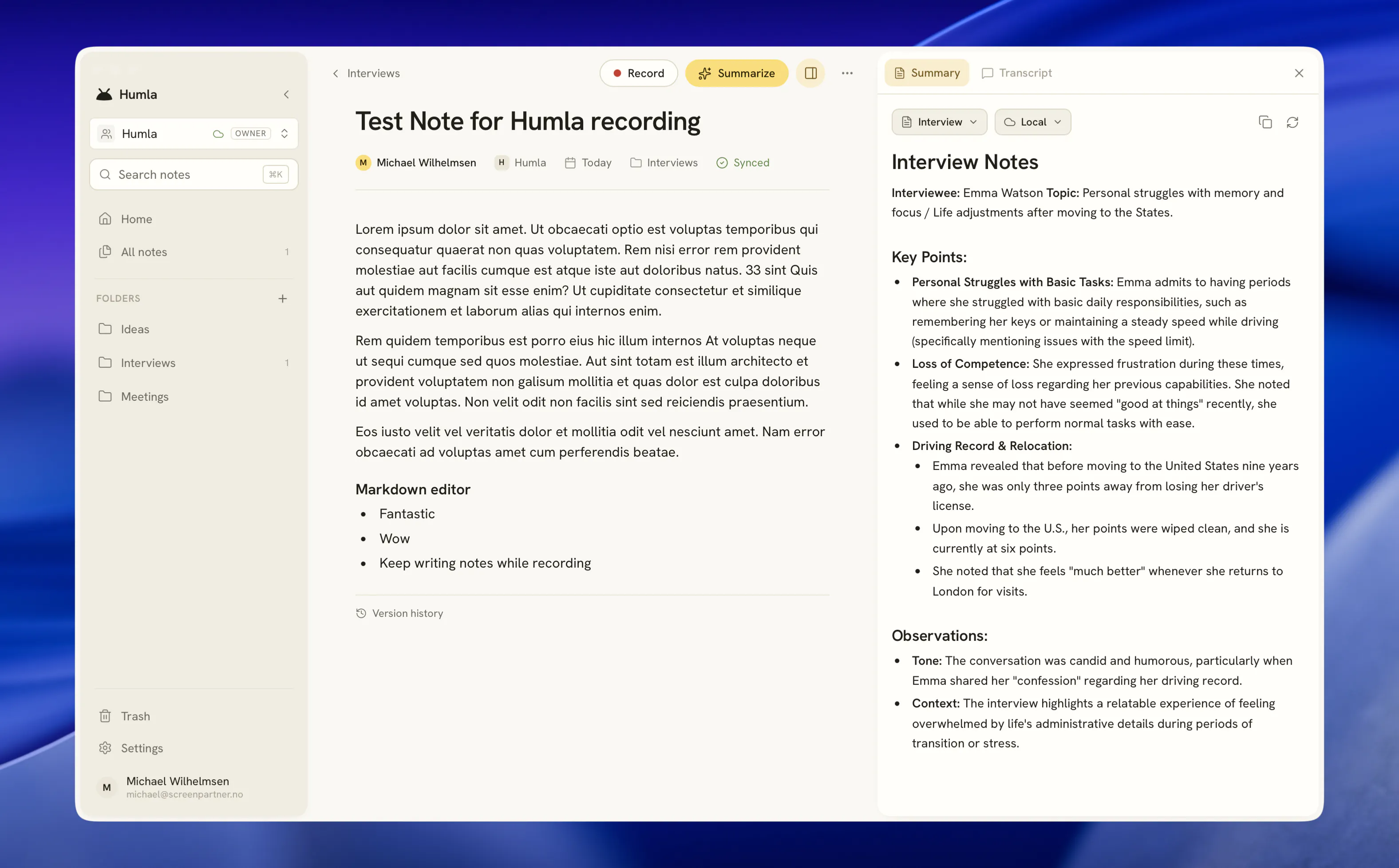
Task: Focus the Search notes field
Action: pyautogui.click(x=194, y=174)
